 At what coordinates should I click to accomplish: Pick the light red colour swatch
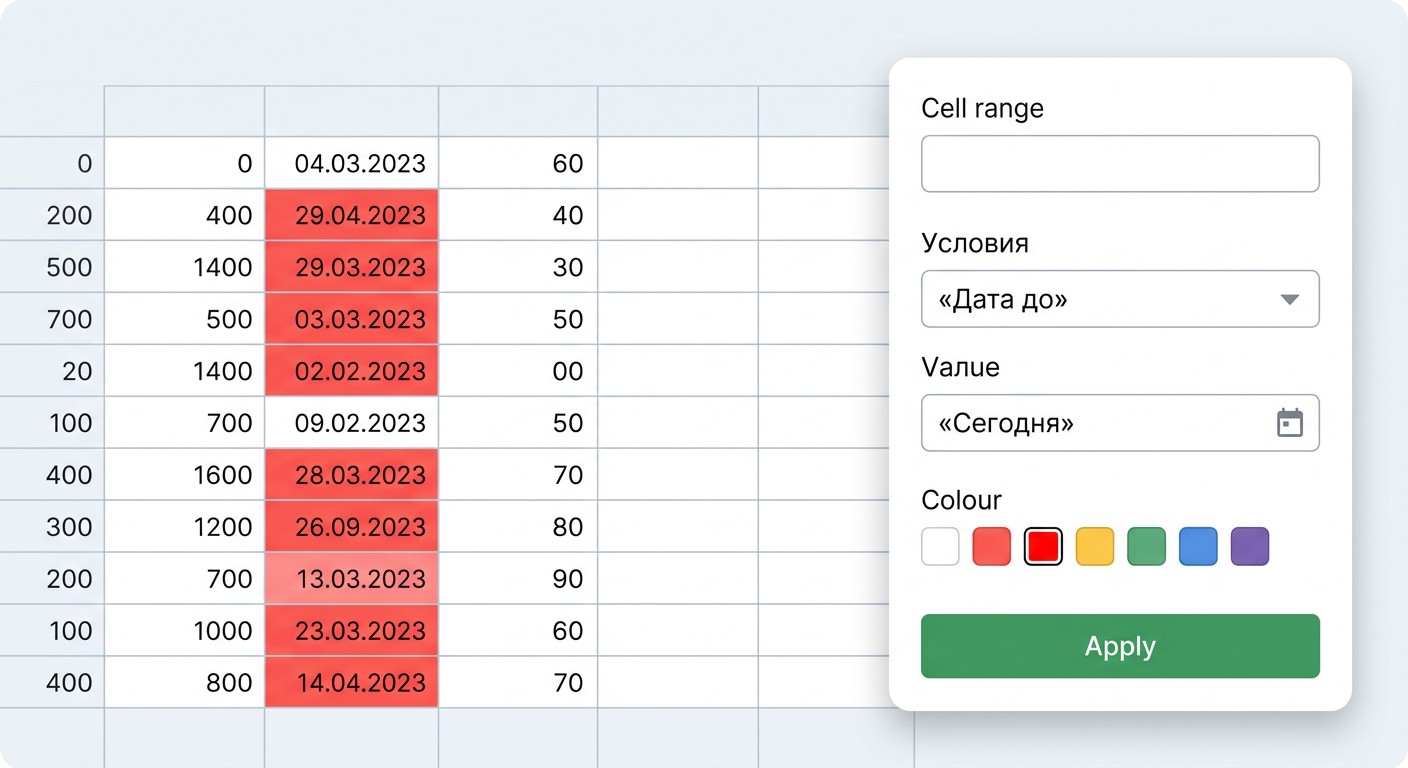tap(992, 547)
